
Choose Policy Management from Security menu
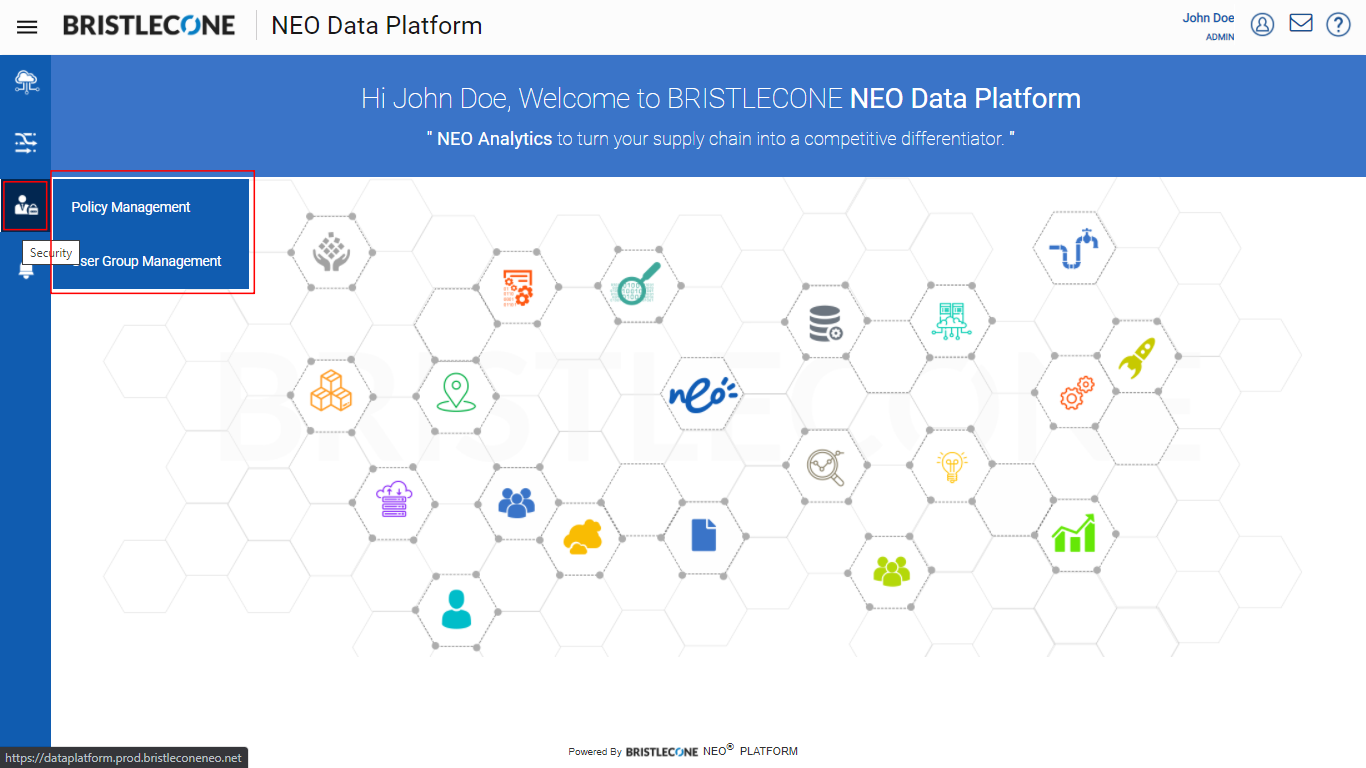(x=131, y=207)
